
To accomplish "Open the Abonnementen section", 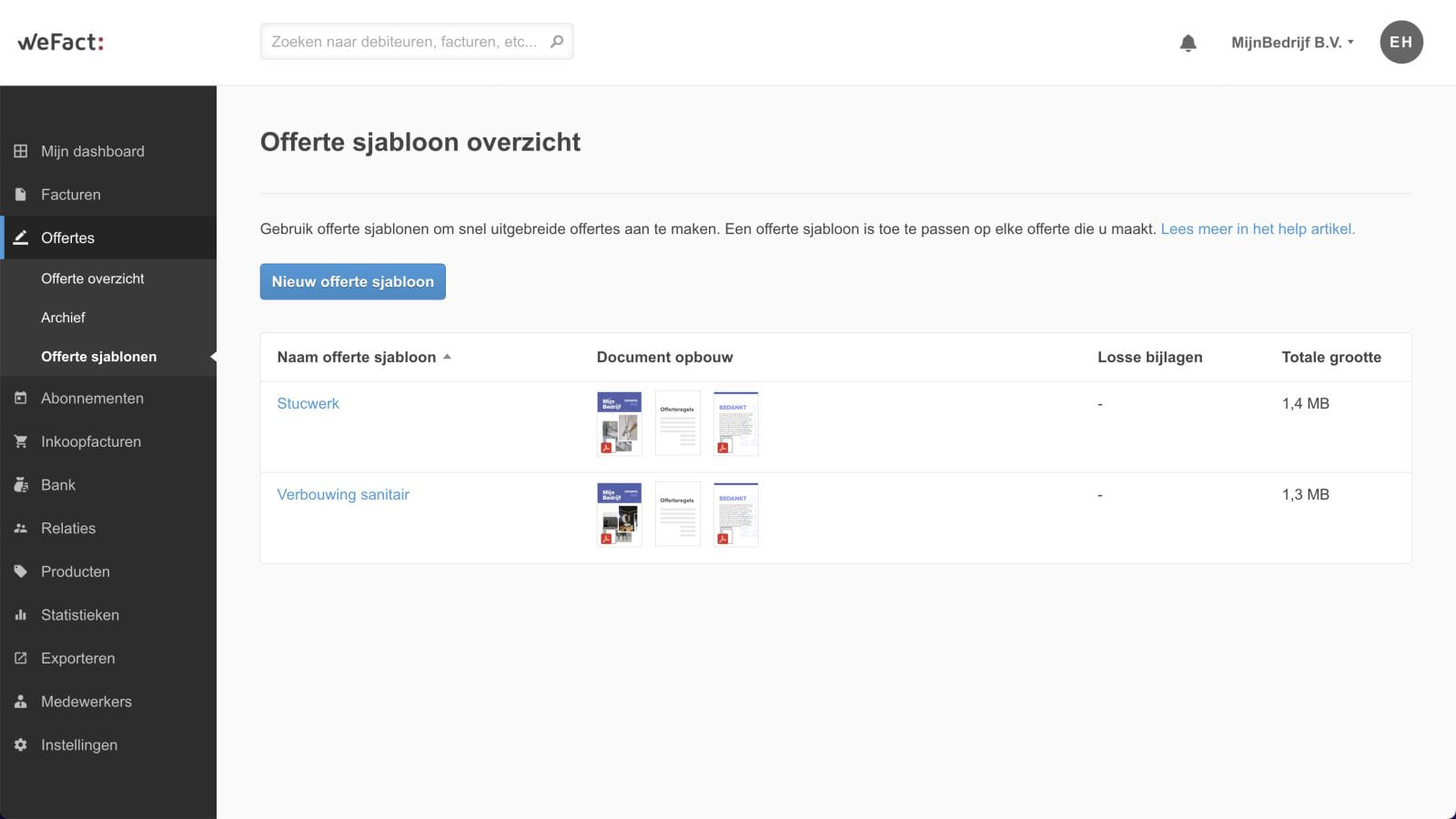I will tap(91, 398).
